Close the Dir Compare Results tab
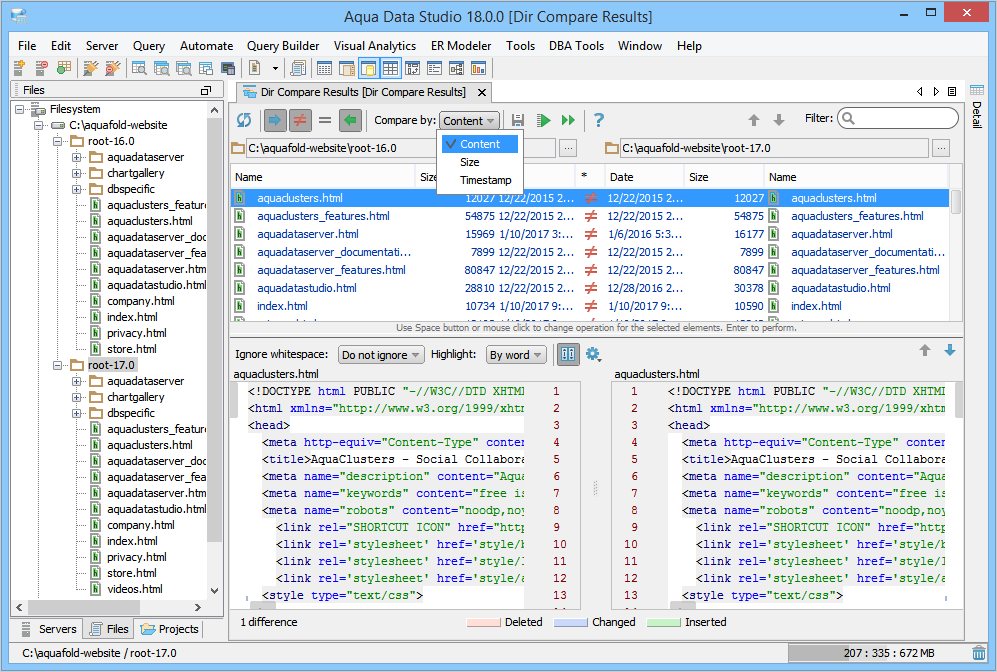The width and height of the screenshot is (997, 672). (x=482, y=92)
